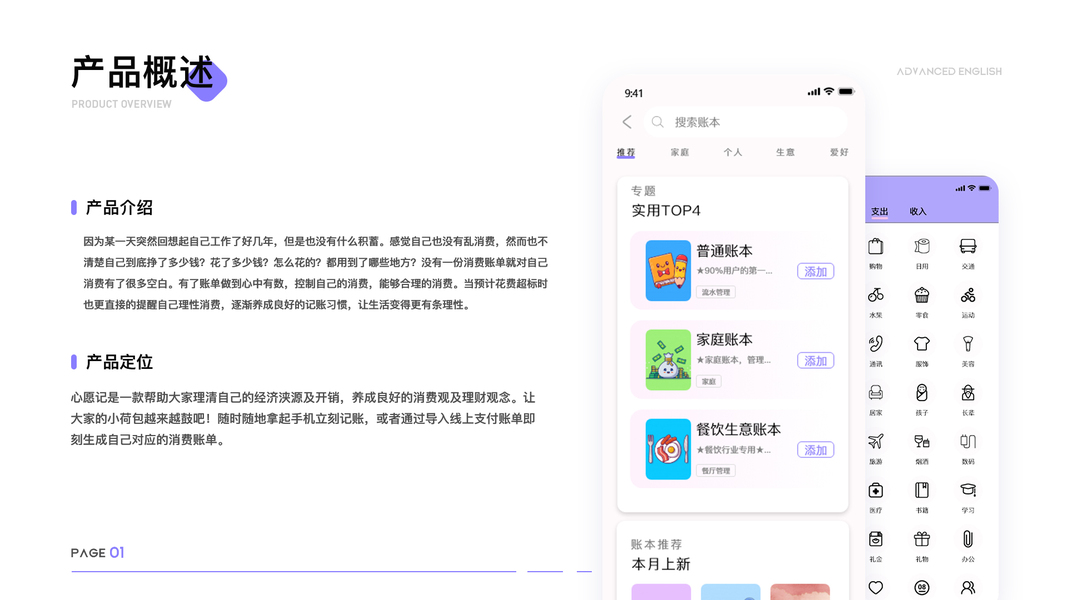Choose the 运动 cyclist icon

968,295
